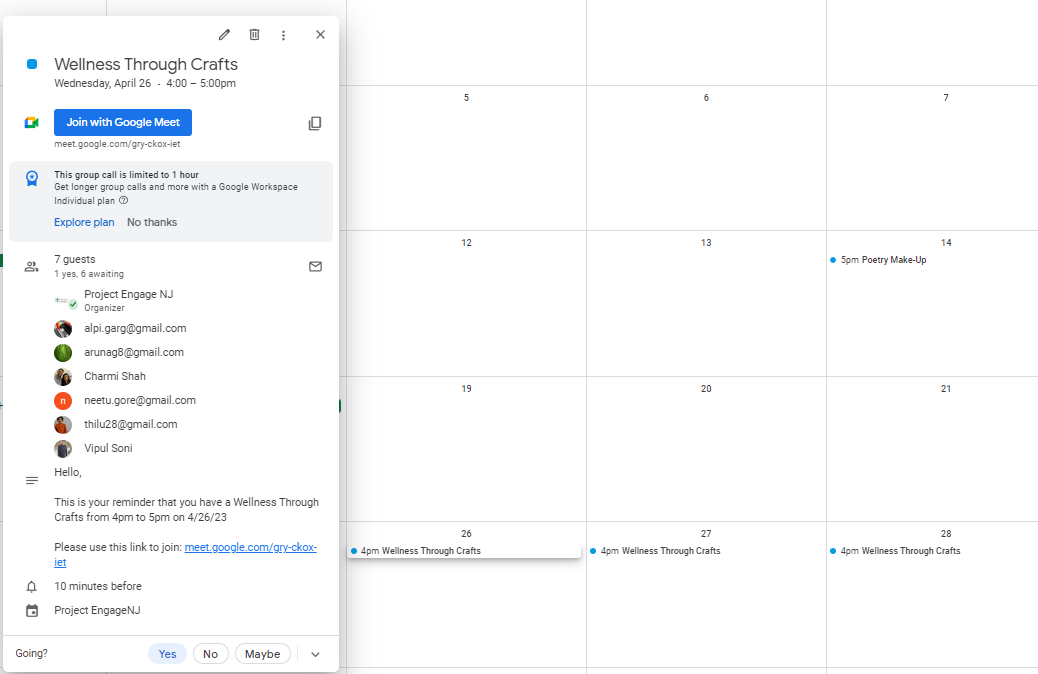Open the three-dot options menu
Image resolution: width=1038 pixels, height=674 pixels.
pyautogui.click(x=283, y=35)
